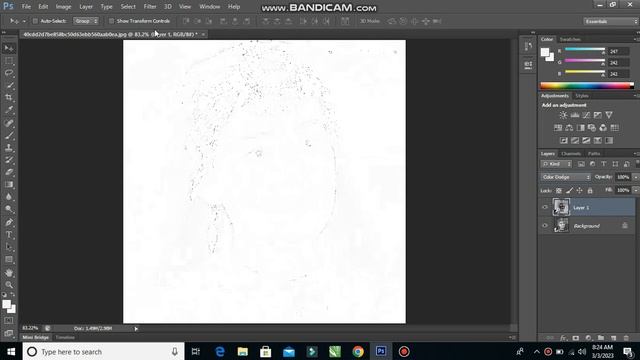Image resolution: width=640 pixels, height=360 pixels.
Task: Select the Background layer
Action: (x=587, y=226)
